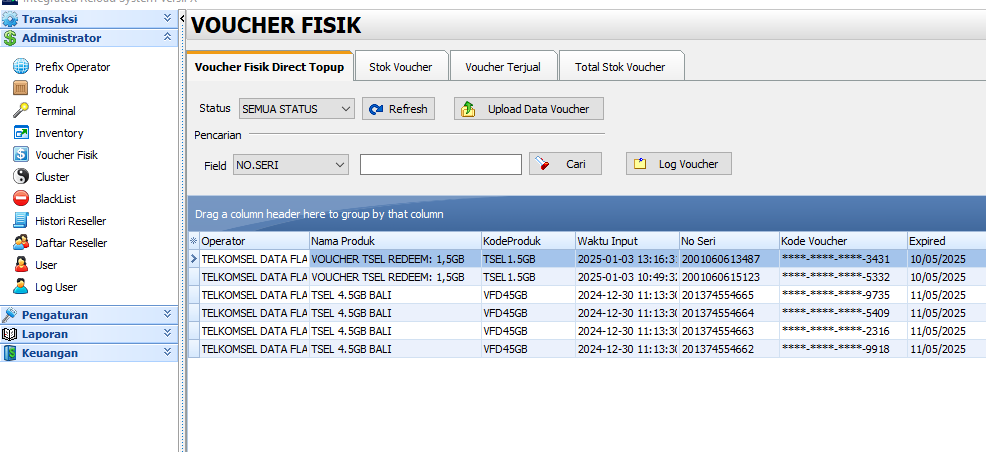Sort by Nama Produk column header
The width and height of the screenshot is (986, 452).
(396, 241)
